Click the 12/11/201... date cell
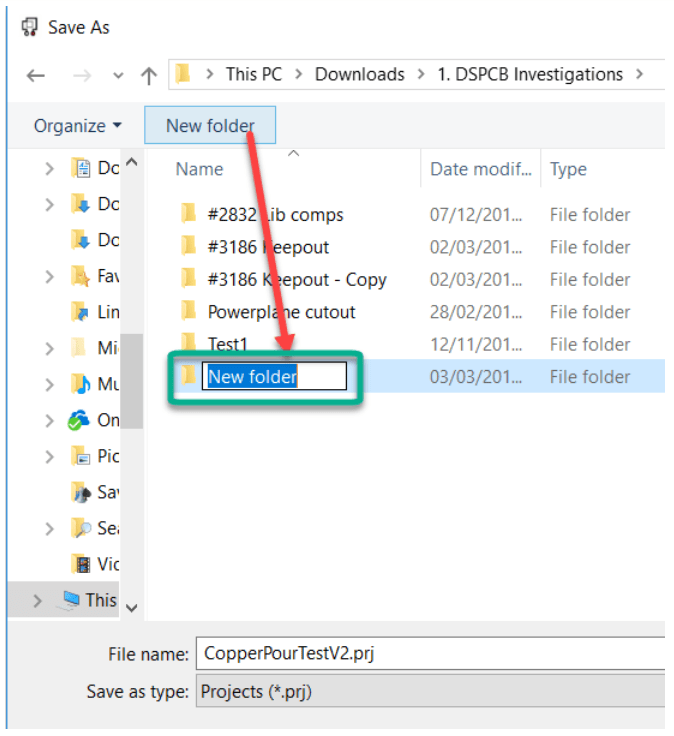Image resolution: width=674 pixels, height=736 pixels. coord(476,345)
